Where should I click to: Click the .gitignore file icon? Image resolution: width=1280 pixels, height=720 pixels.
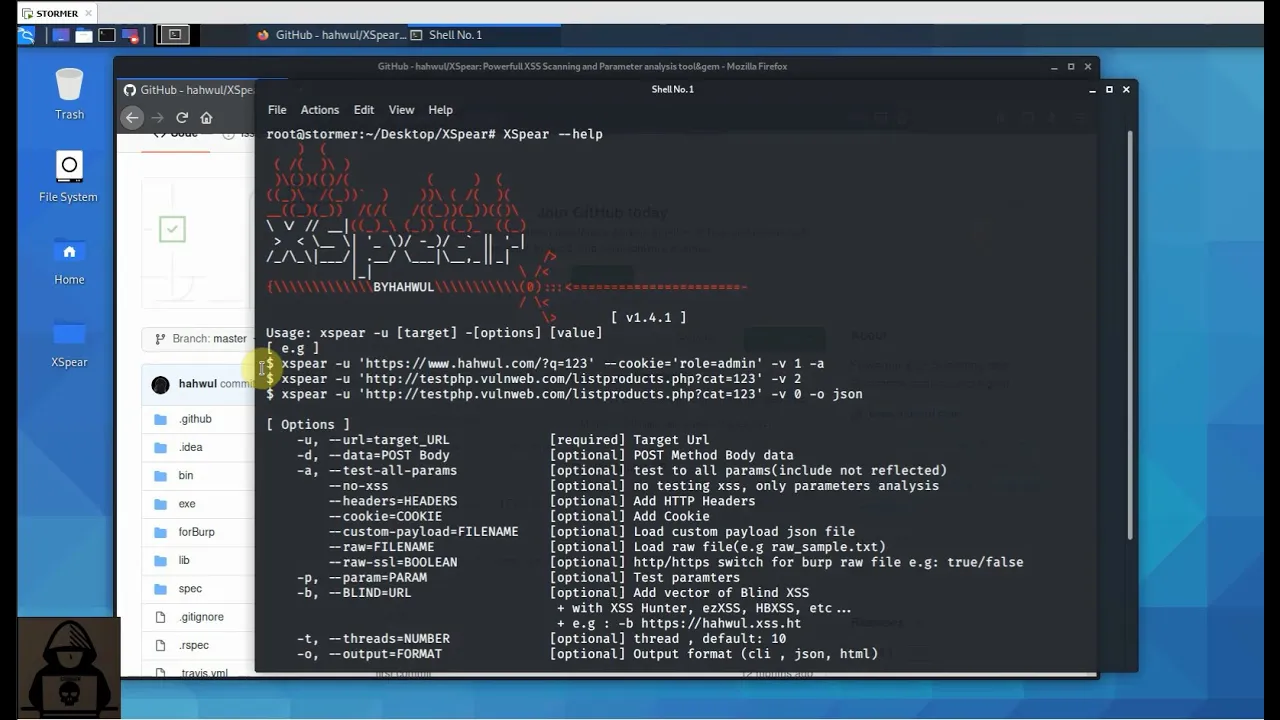click(x=160, y=617)
